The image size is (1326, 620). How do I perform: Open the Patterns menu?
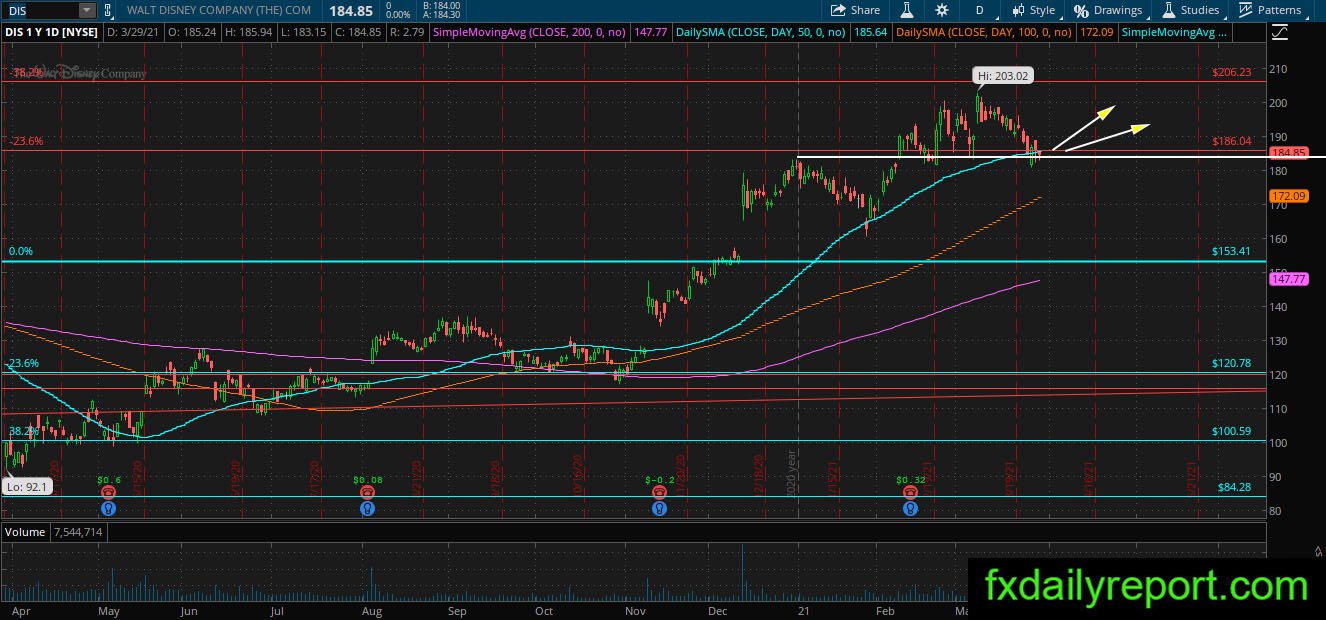click(x=1270, y=10)
